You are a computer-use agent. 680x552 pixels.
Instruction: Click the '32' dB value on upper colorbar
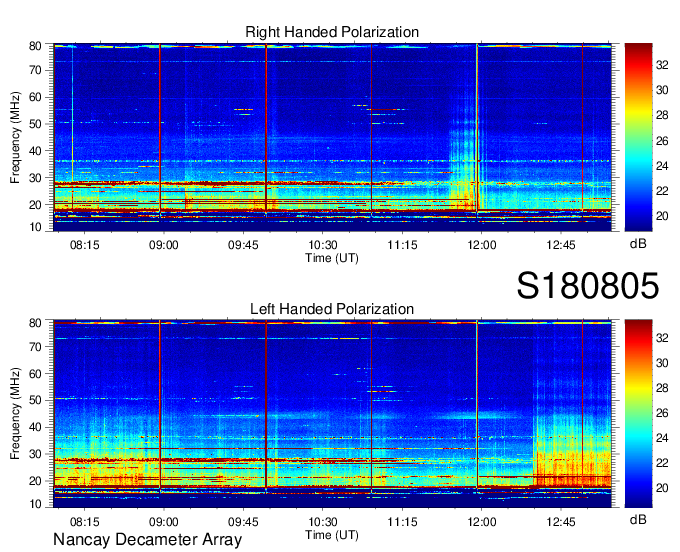[662, 65]
